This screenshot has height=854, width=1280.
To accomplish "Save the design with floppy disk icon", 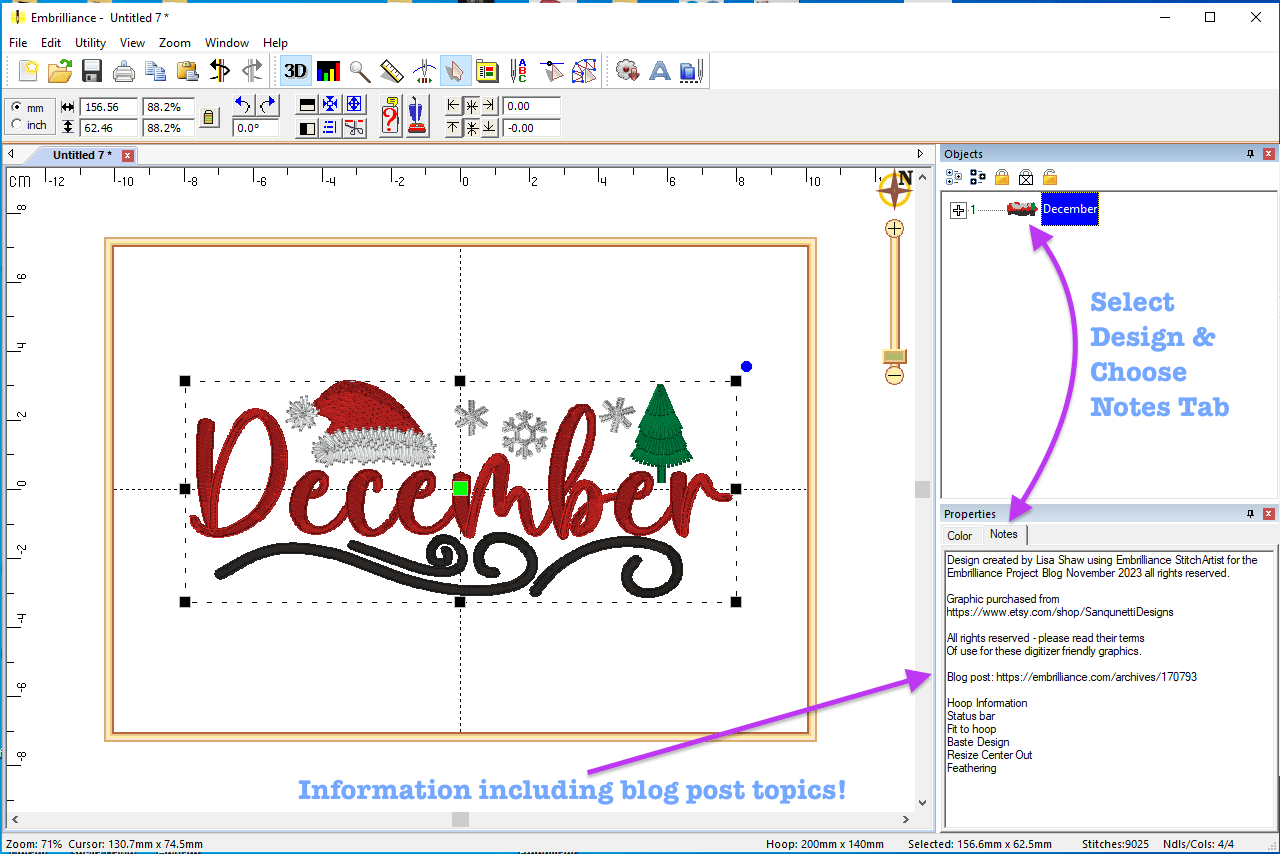I will (x=92, y=71).
